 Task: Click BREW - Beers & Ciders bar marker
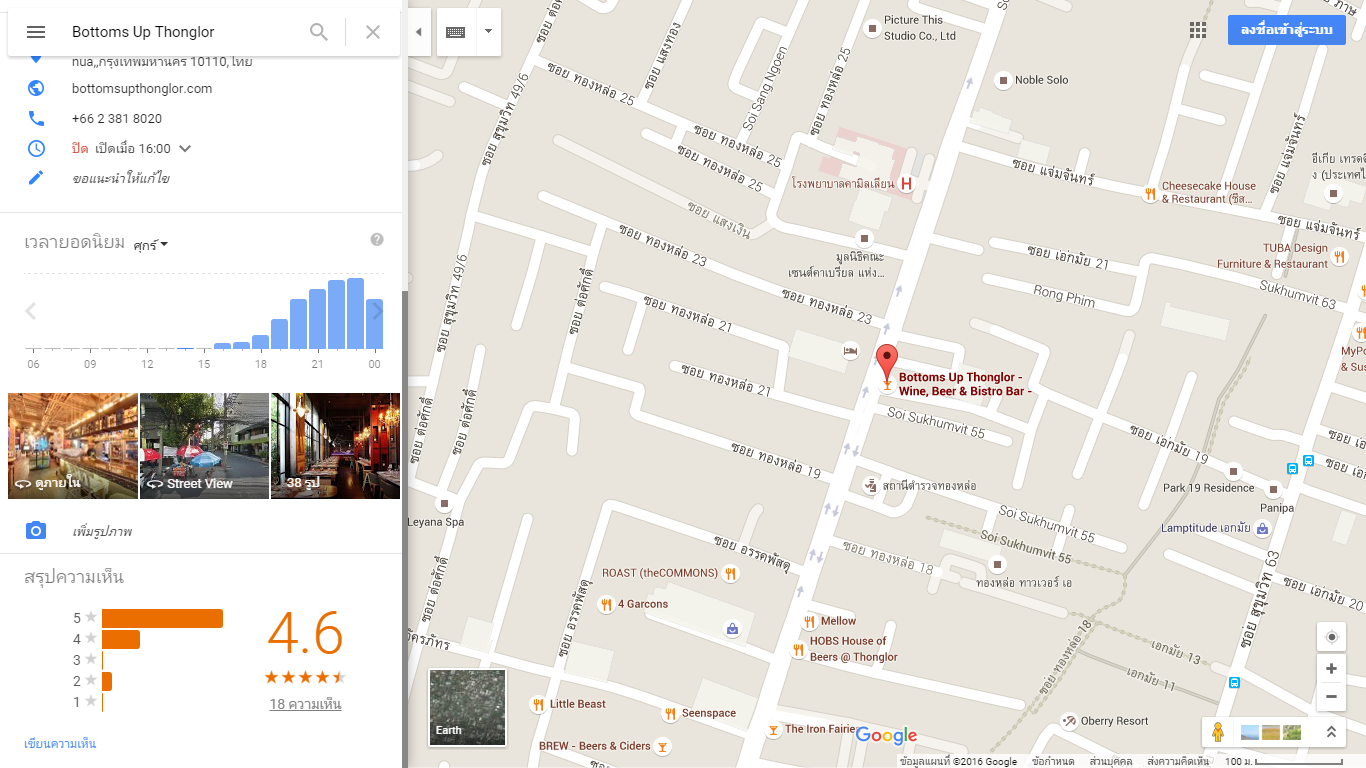pos(660,746)
